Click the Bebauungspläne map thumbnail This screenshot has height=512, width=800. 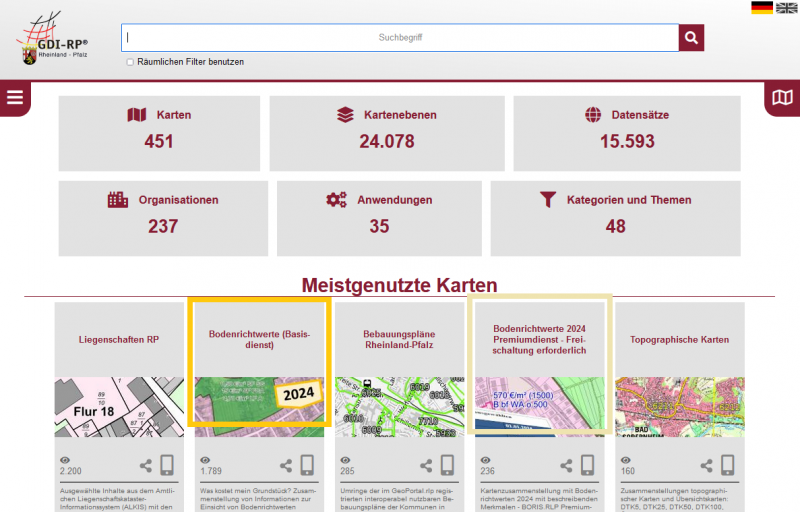[399, 407]
